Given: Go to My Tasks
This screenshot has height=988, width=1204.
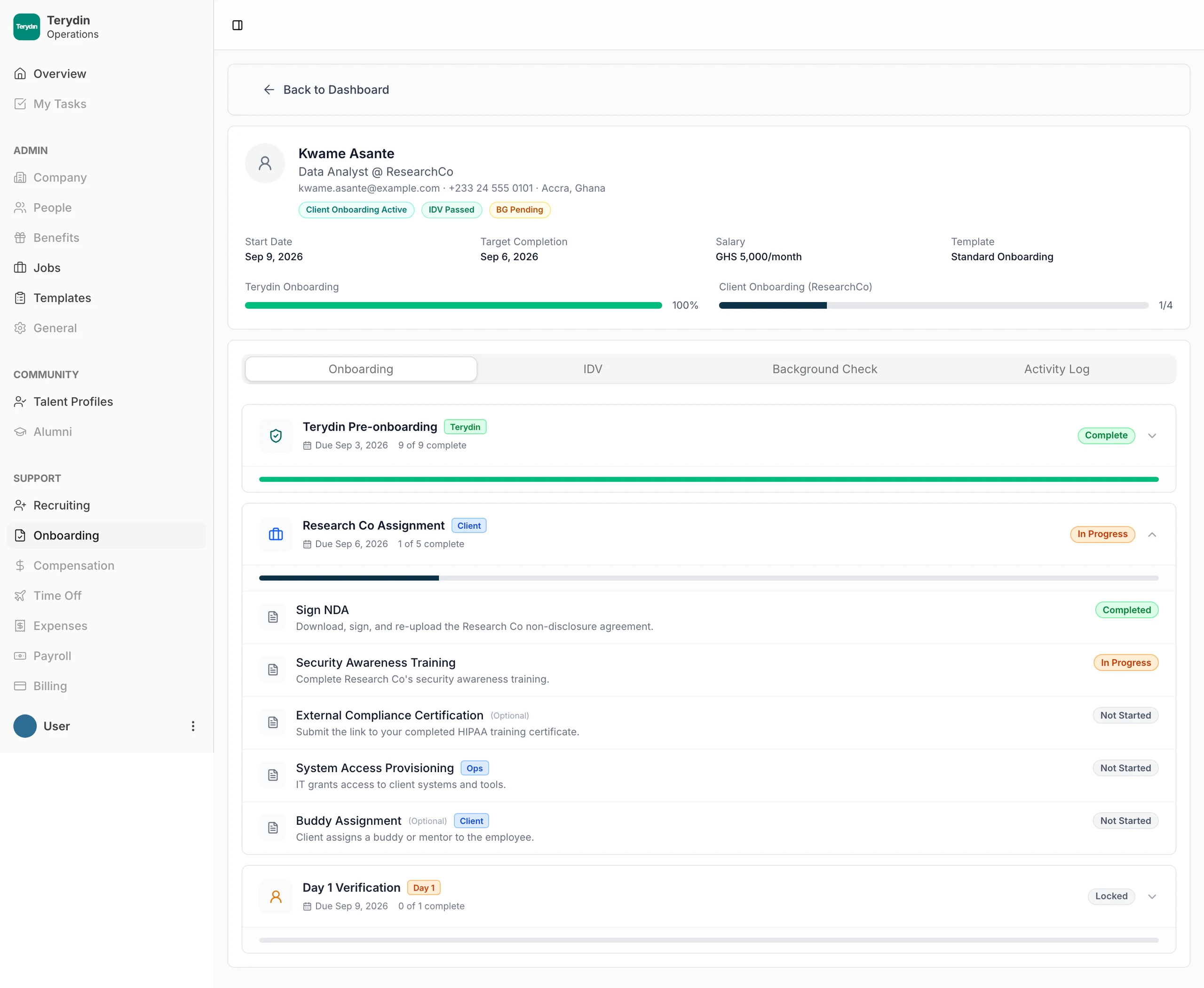Looking at the screenshot, I should [x=106, y=104].
